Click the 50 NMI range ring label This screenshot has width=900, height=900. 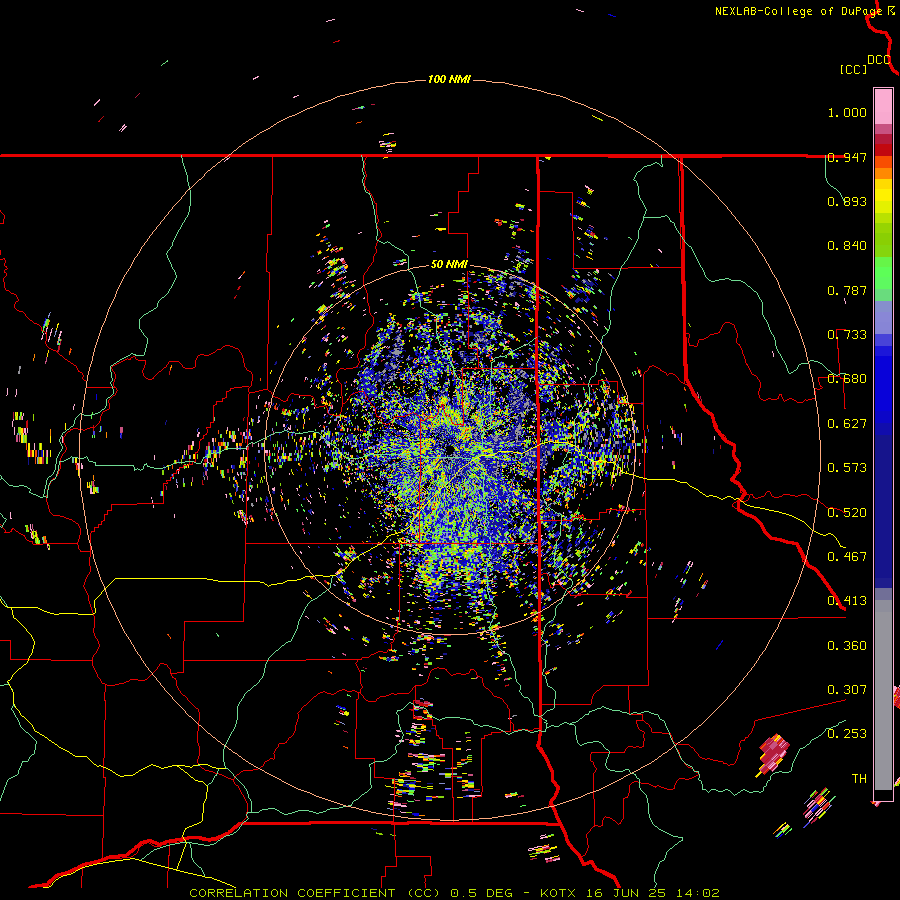pyautogui.click(x=449, y=265)
